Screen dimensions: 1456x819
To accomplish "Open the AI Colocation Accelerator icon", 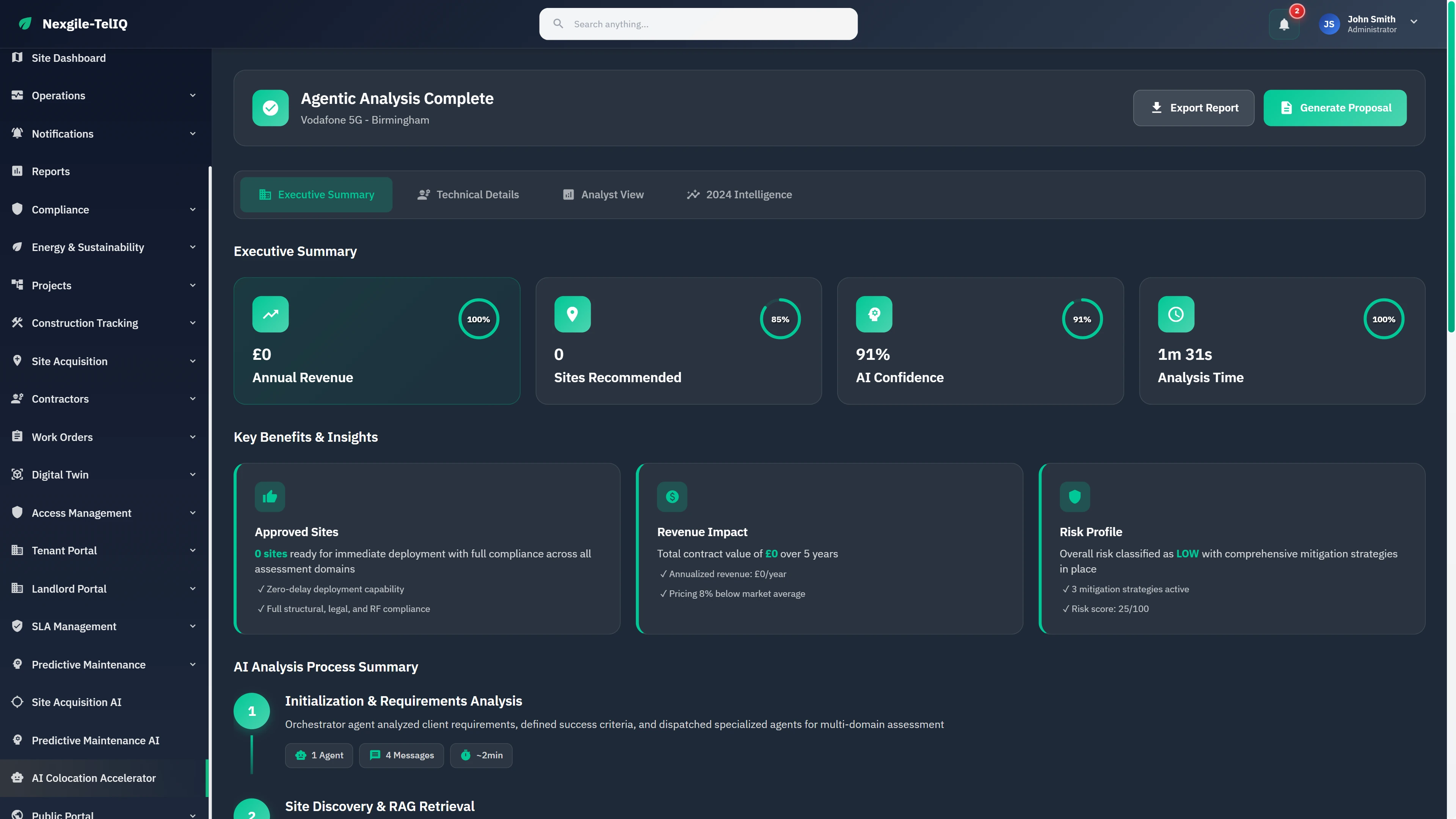I will [16, 778].
